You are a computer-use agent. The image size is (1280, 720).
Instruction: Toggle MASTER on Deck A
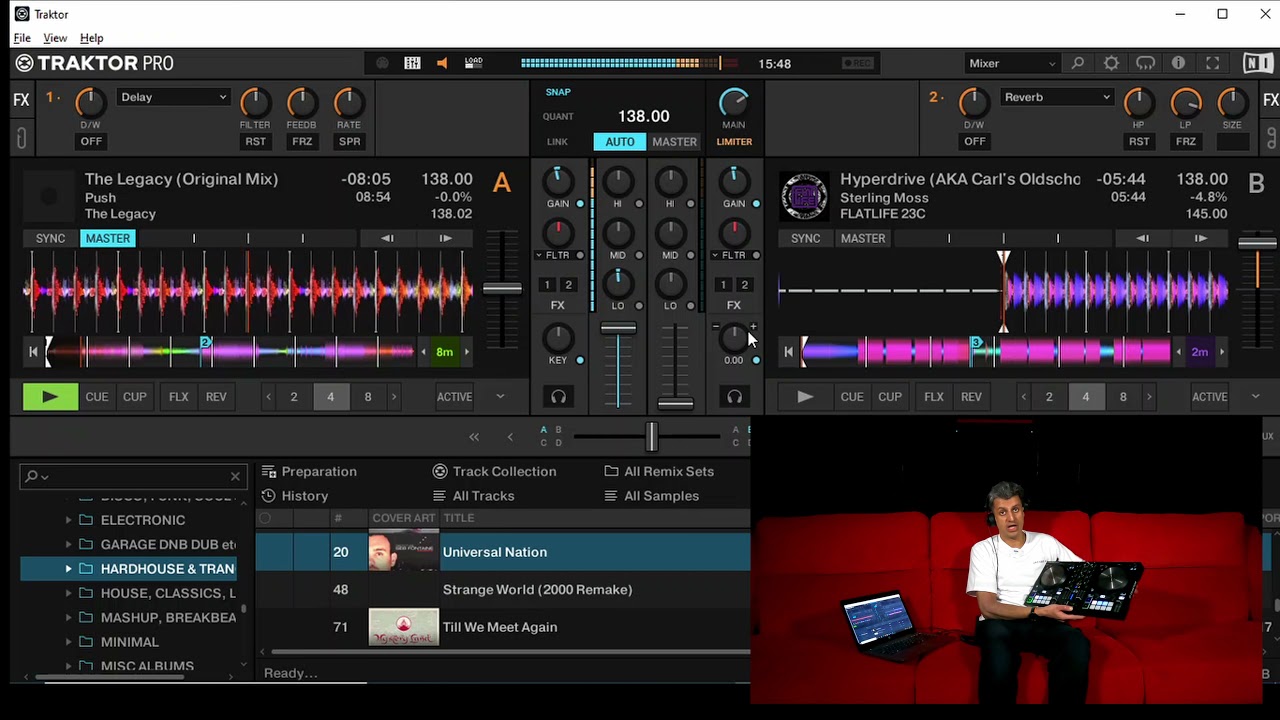(108, 238)
